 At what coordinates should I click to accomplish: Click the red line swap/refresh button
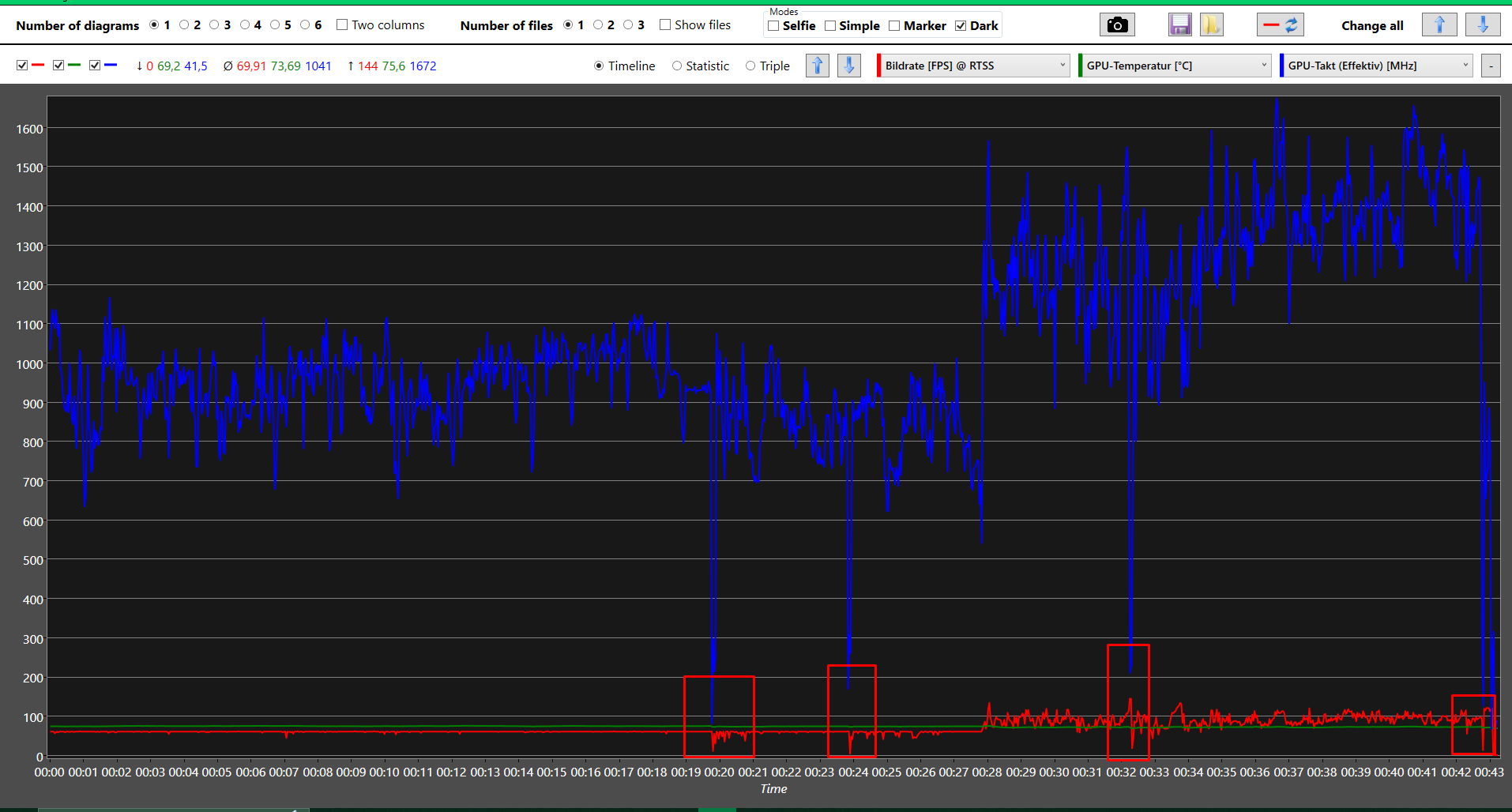(x=1281, y=25)
